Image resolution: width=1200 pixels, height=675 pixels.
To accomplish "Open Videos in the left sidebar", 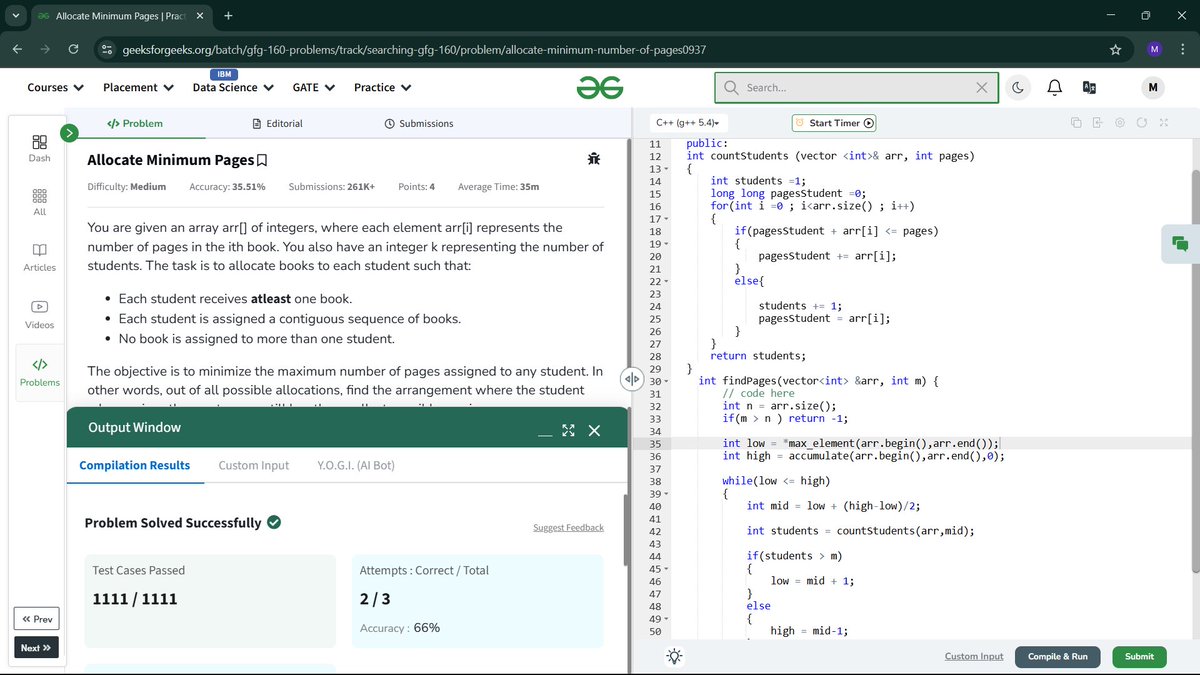I will click(x=40, y=314).
